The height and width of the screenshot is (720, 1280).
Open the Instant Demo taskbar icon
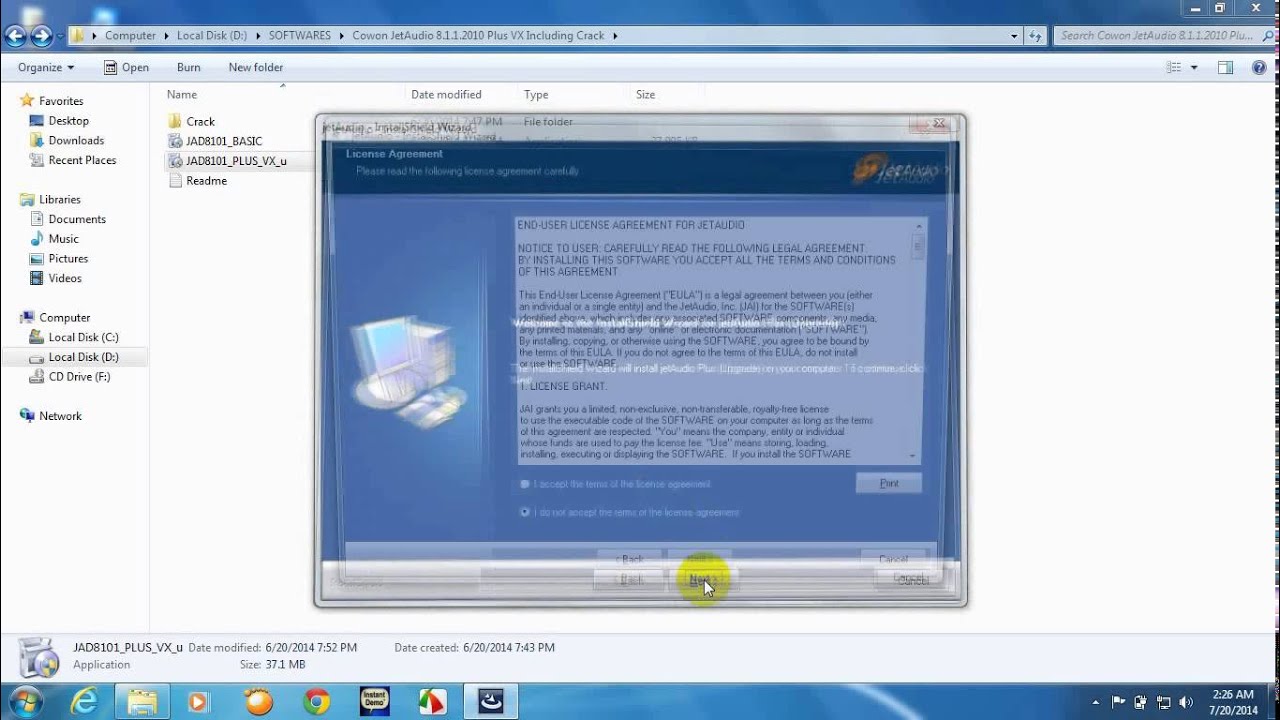pyautogui.click(x=374, y=702)
